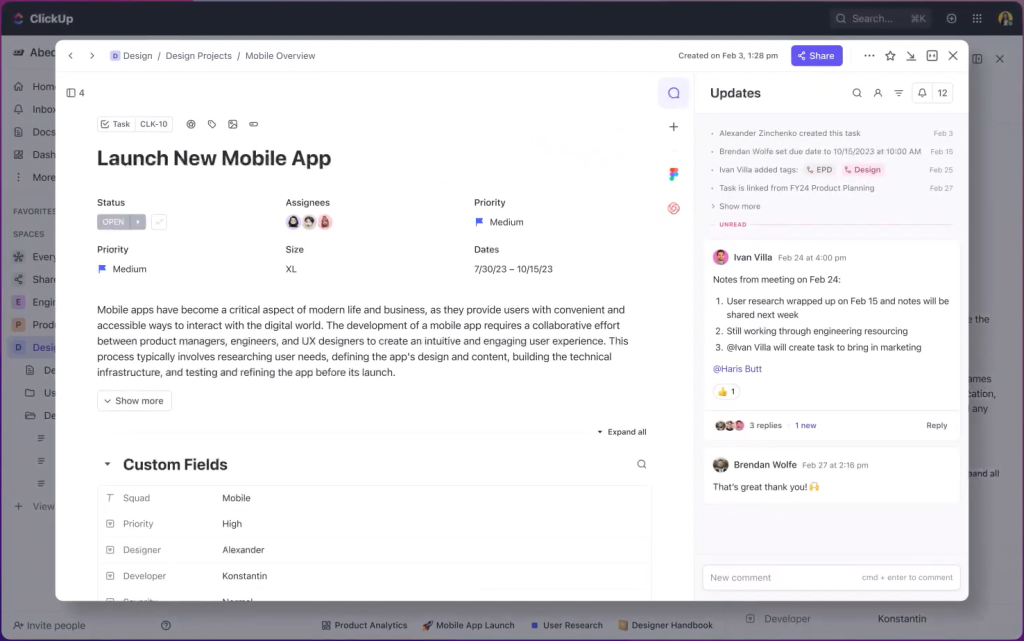The width and height of the screenshot is (1024, 641).
Task: Click the @Haris Butt mention
Action: pyautogui.click(x=737, y=369)
